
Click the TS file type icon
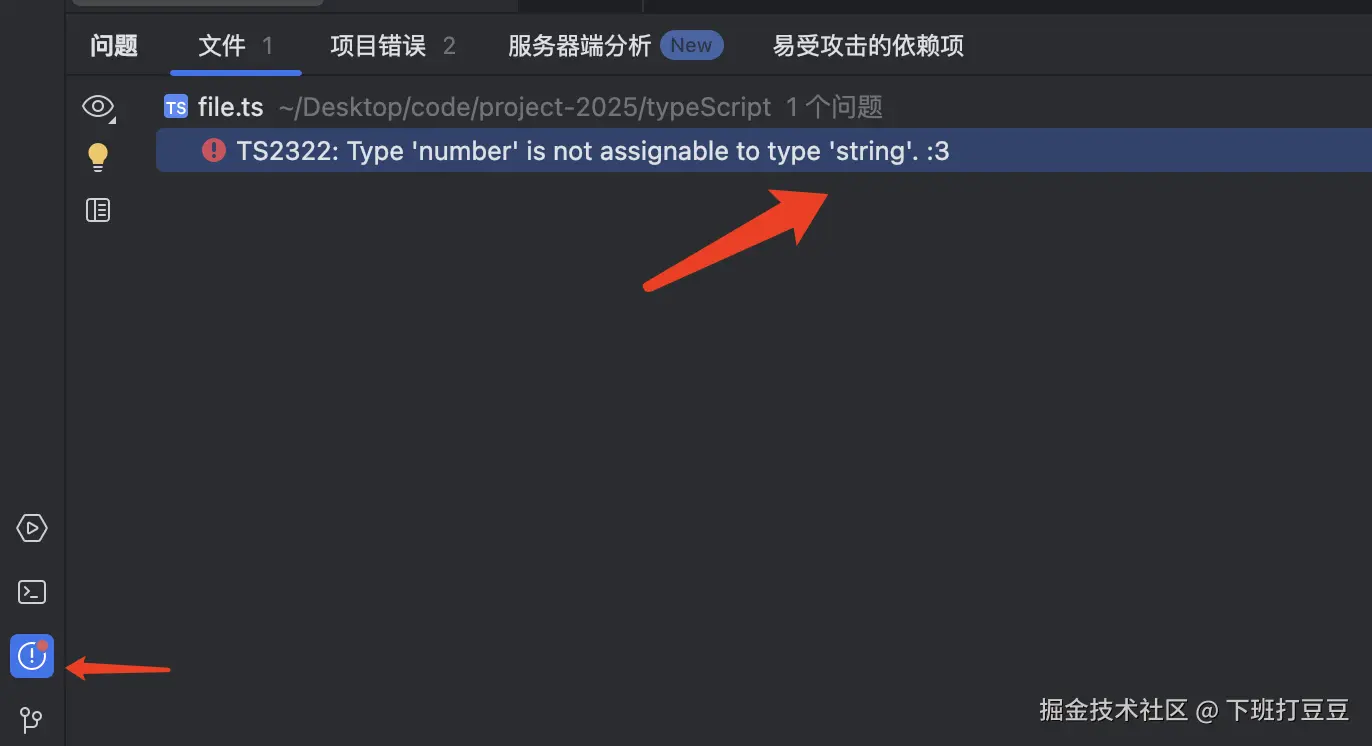point(176,107)
